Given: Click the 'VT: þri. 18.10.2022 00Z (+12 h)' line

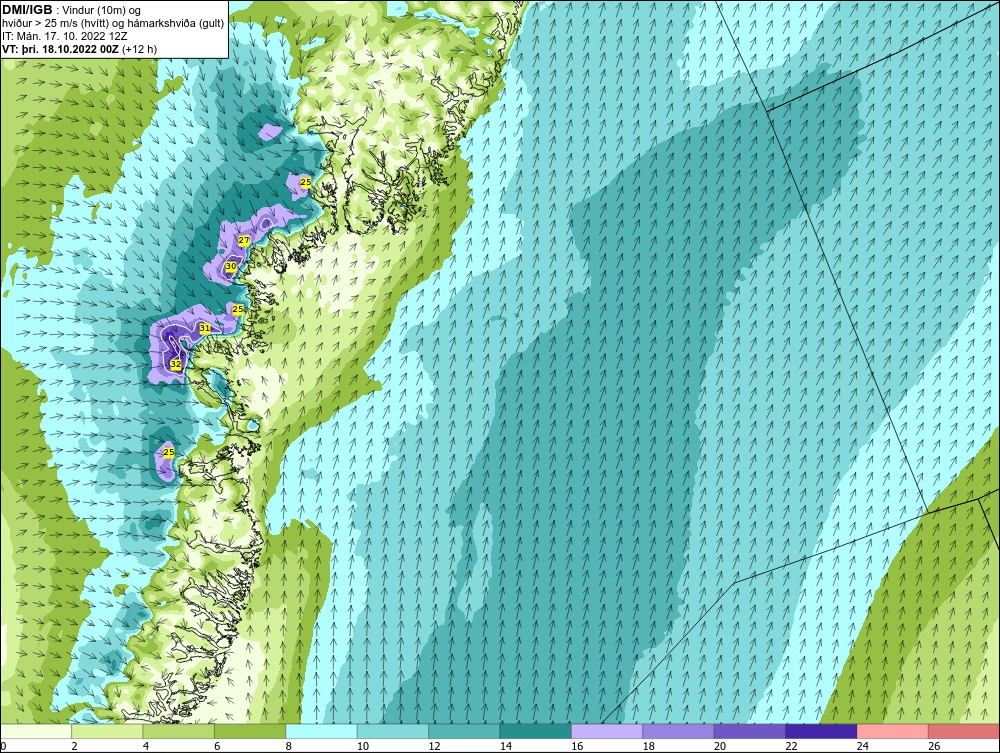Looking at the screenshot, I should [80, 48].
